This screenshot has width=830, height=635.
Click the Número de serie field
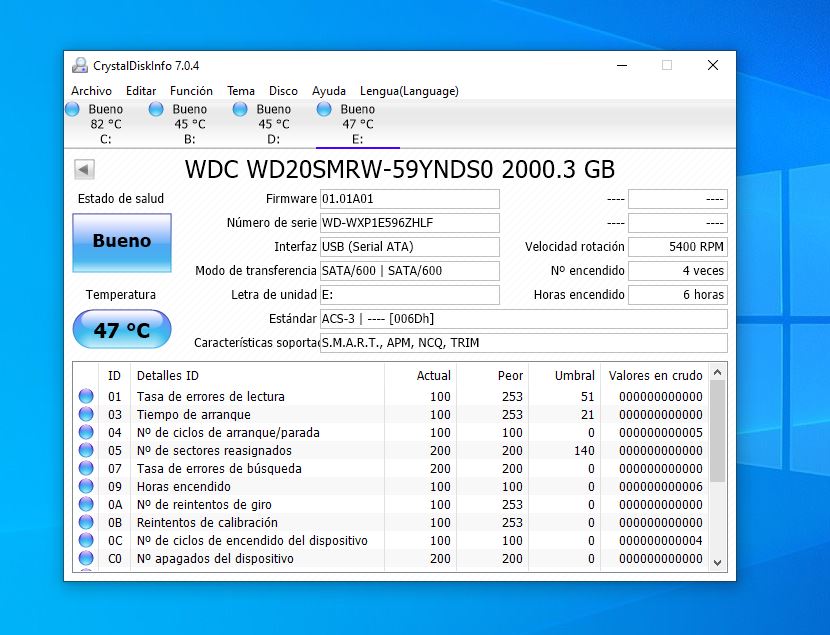point(409,222)
